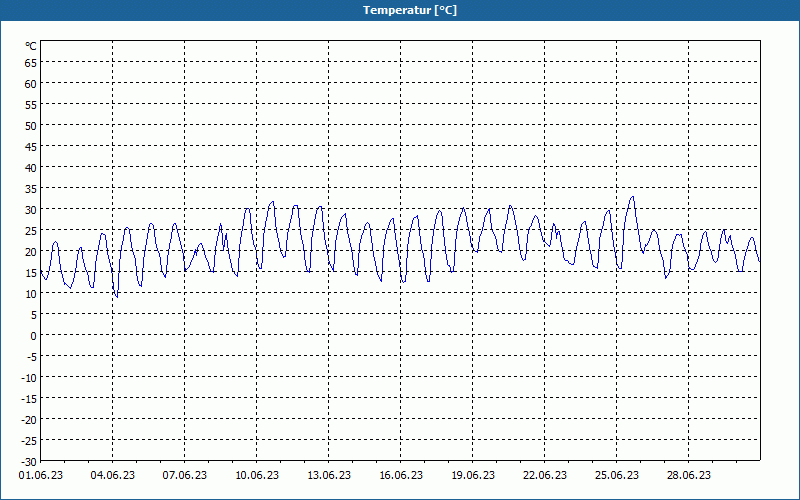Select the 04.06.23 date label
800x500 pixels.
(113, 476)
